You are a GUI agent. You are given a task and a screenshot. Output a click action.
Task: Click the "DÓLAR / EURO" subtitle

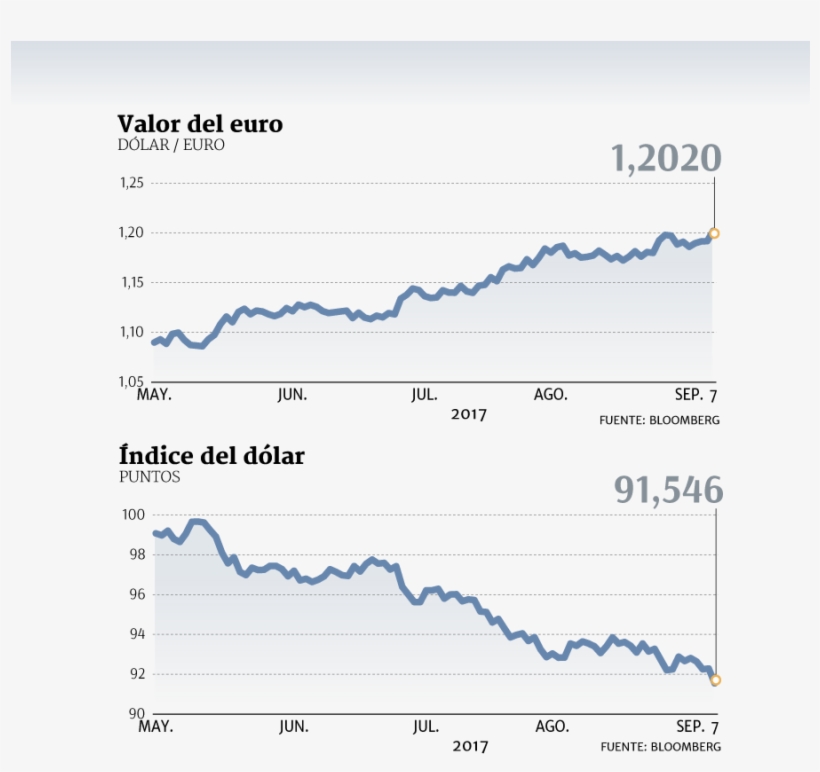click(171, 145)
